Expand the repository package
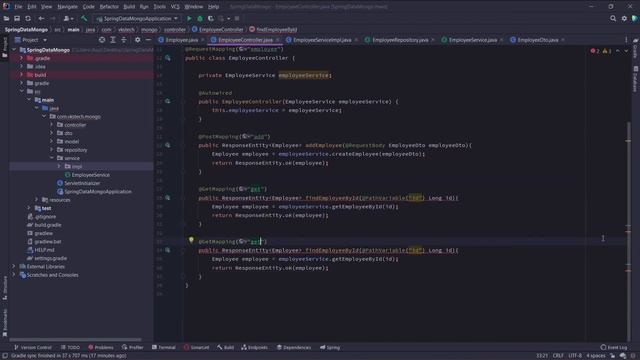Image resolution: width=640 pixels, height=360 pixels. coord(52,150)
